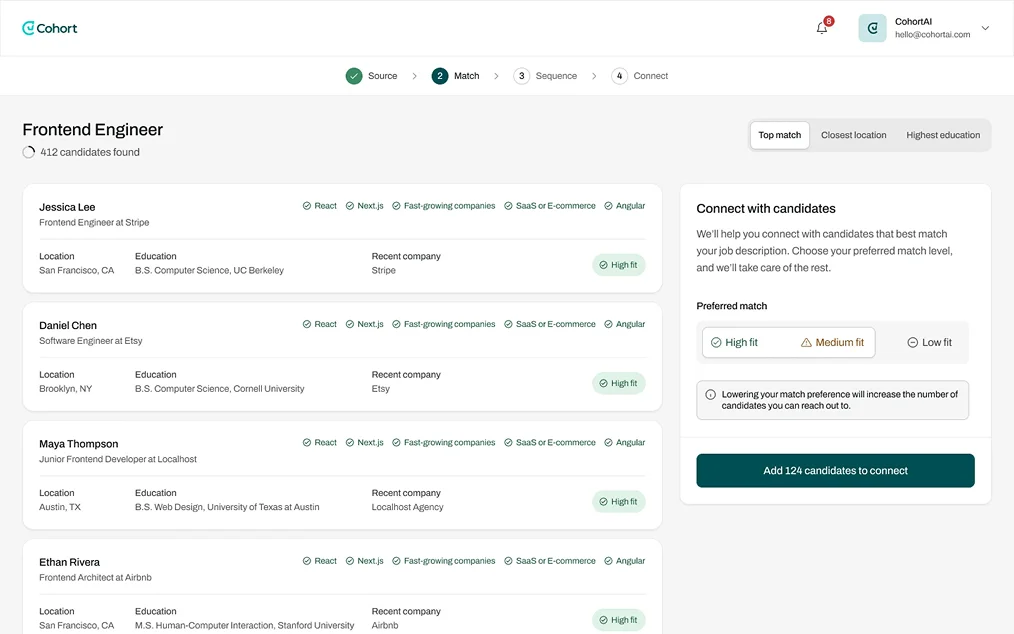Click Next.js tag on Maya Thompson's card

pos(365,443)
